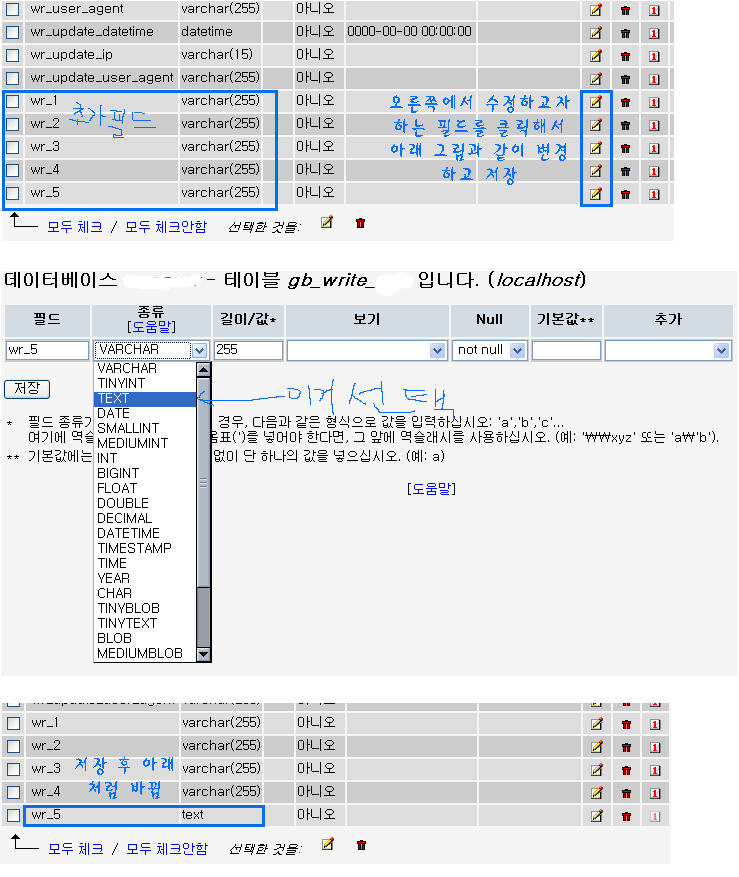Viewport: 739px width, 877px height.
Task: Tick the checkbox for wr_update_user_agent
Action: tap(13, 78)
